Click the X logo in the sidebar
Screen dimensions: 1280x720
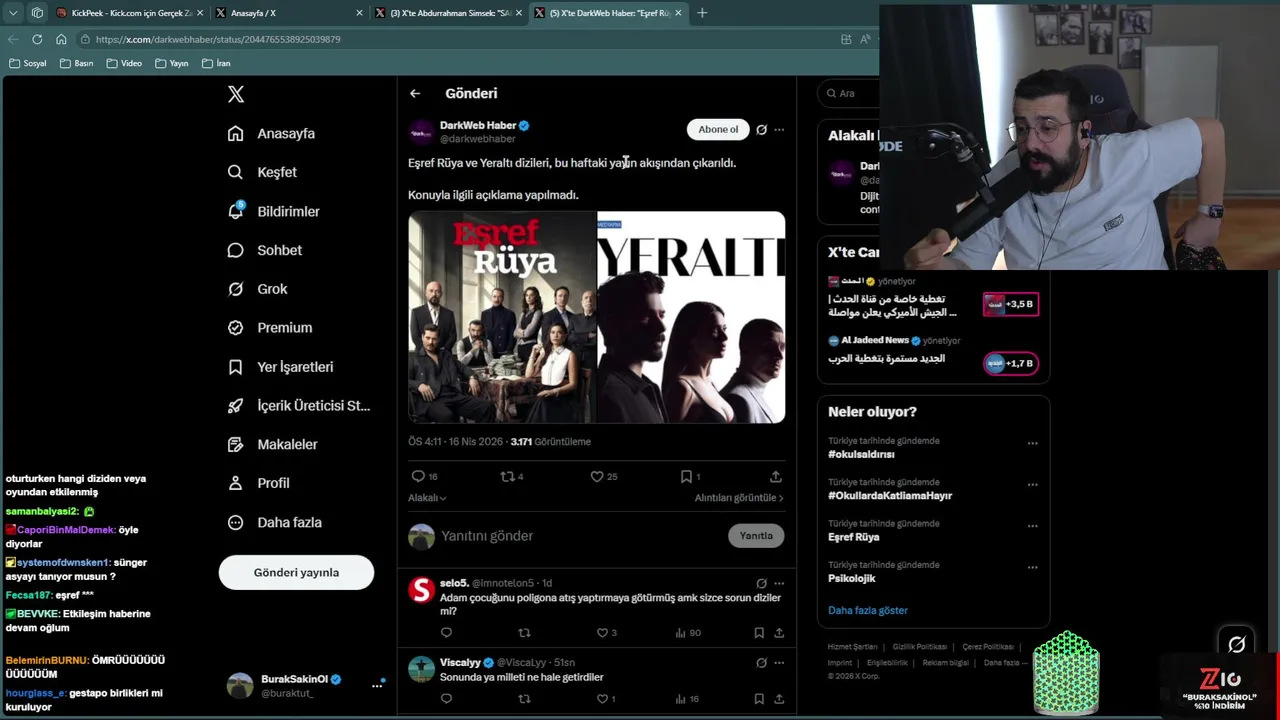236,94
